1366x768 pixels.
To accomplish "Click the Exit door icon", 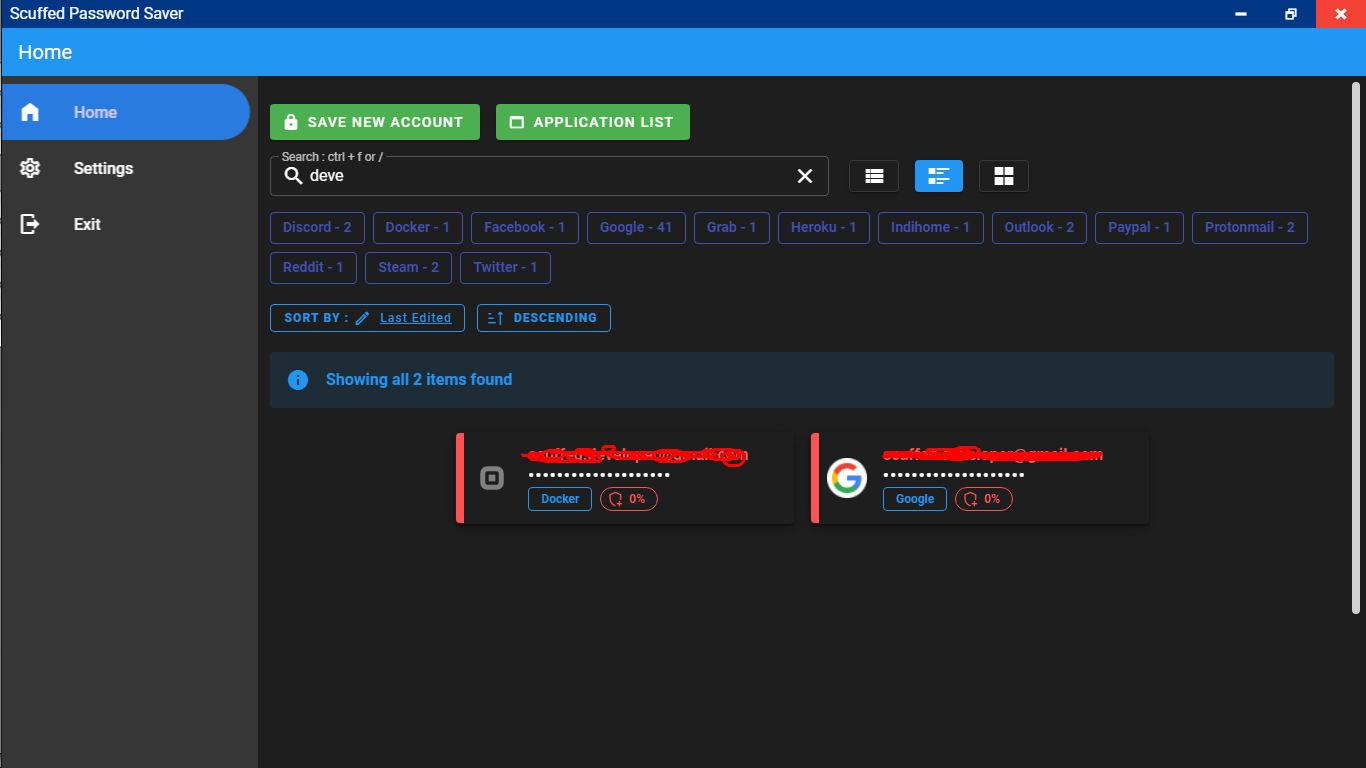I will coord(30,224).
